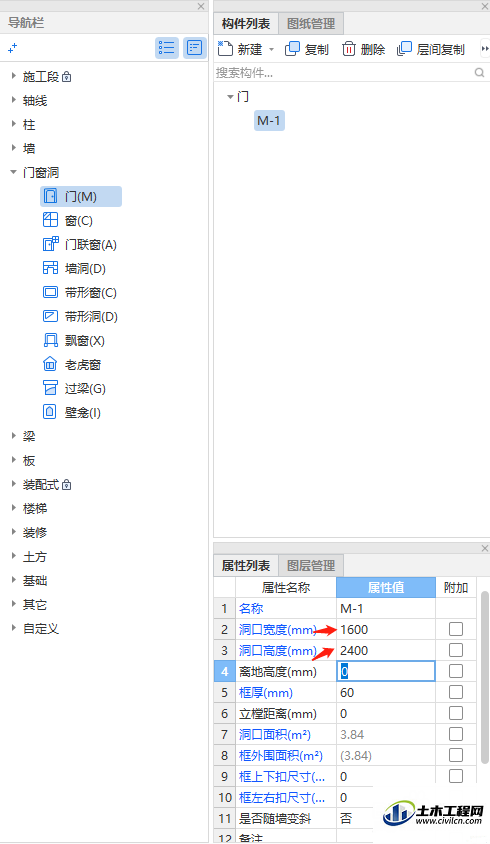
Task: Expand the 土方 tree node
Action: click(13, 556)
